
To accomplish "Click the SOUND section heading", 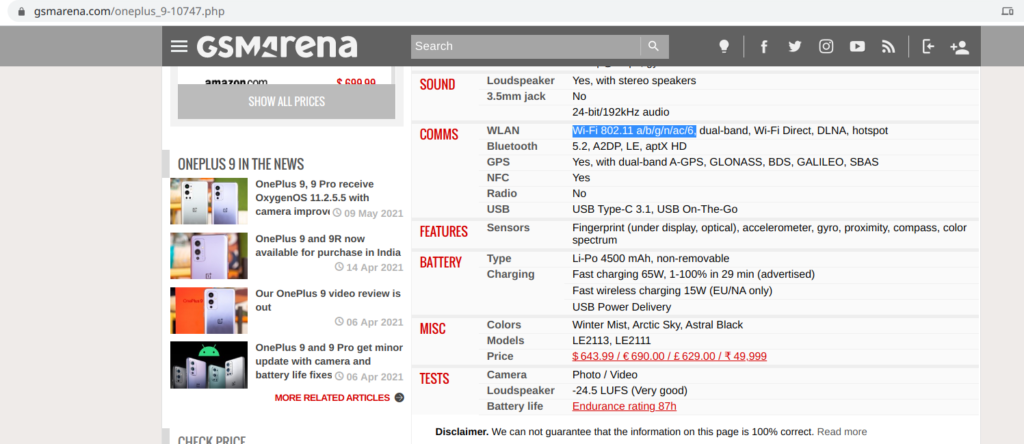I will pyautogui.click(x=438, y=85).
